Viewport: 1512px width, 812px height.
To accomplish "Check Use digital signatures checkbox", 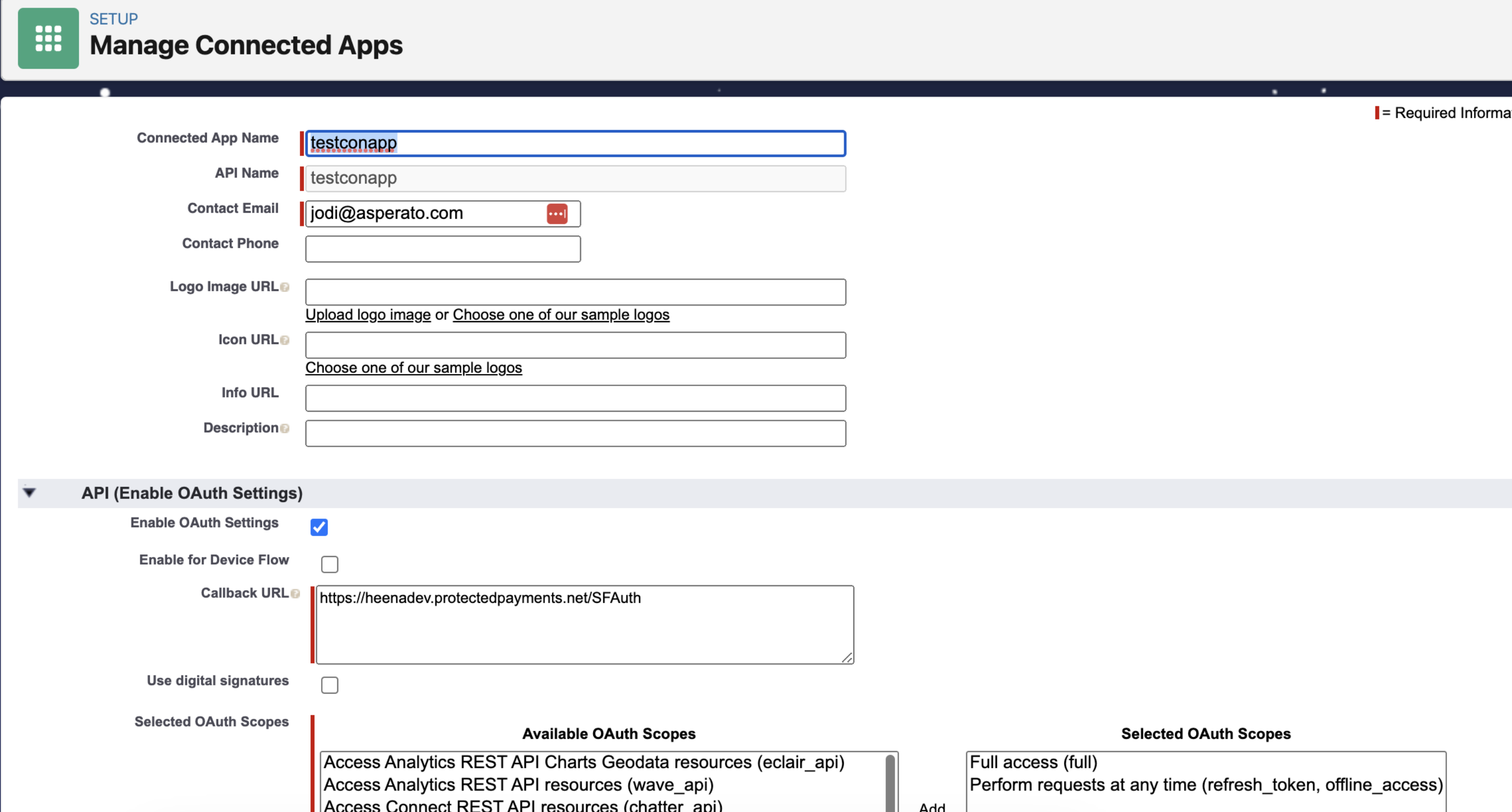I will coord(329,684).
